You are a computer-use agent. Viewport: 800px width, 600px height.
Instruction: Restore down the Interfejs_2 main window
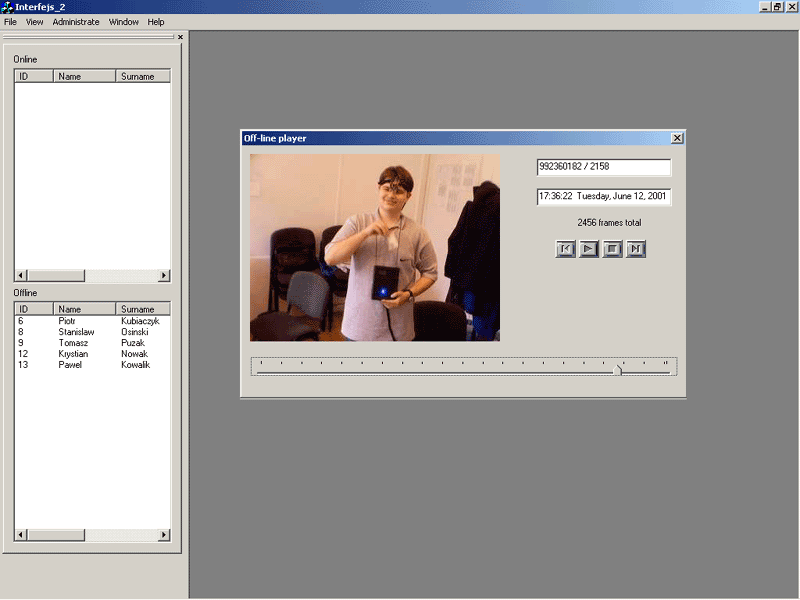777,7
